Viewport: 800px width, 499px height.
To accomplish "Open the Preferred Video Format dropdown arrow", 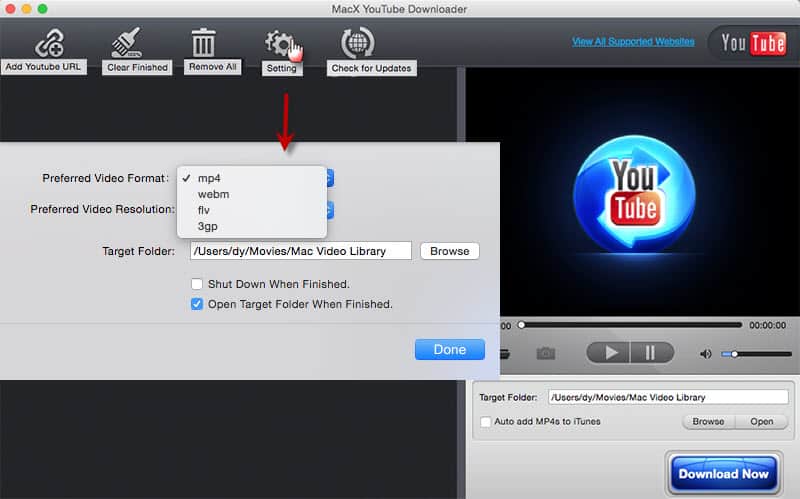I will (330, 178).
